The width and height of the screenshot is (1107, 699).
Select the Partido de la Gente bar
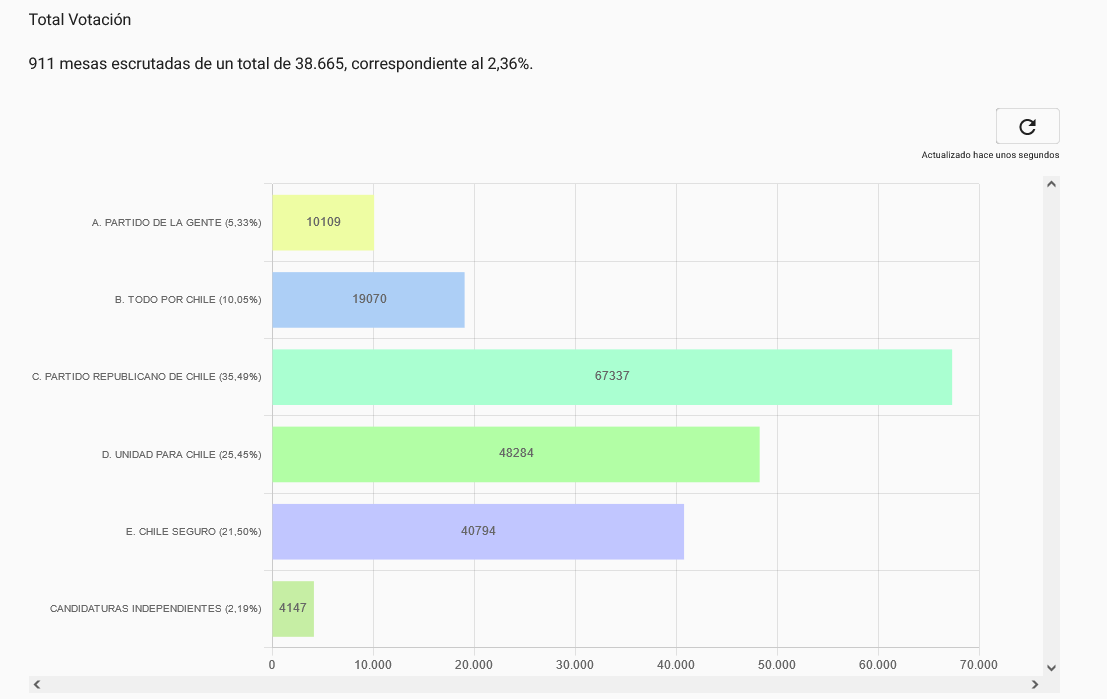[x=323, y=222]
